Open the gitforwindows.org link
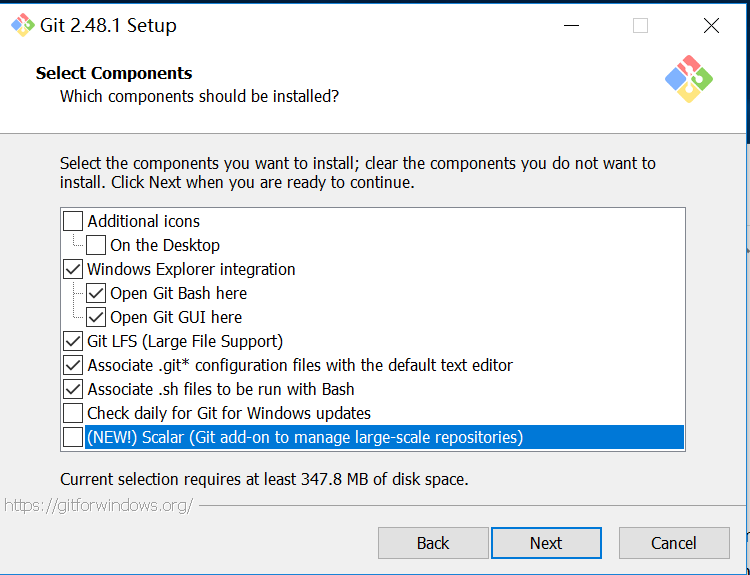Screen dimensions: 750x575 point(99,505)
